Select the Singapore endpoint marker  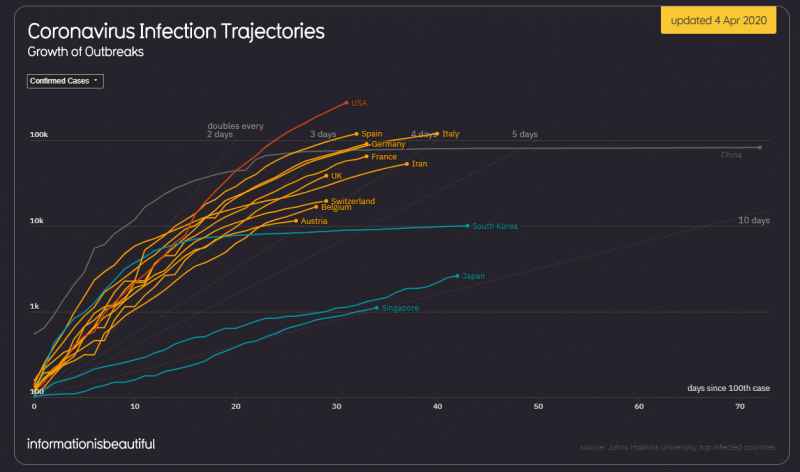coord(376,308)
